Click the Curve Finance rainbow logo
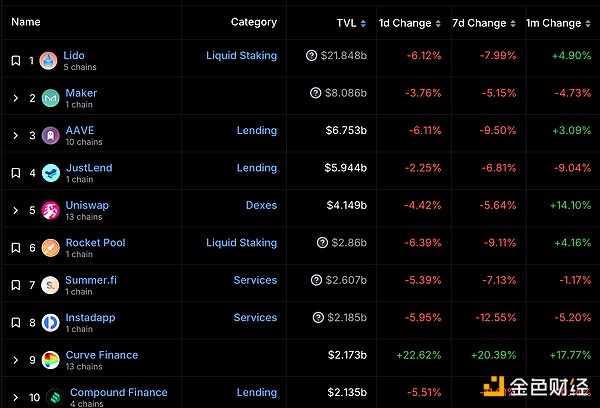600x408 pixels. click(x=50, y=359)
